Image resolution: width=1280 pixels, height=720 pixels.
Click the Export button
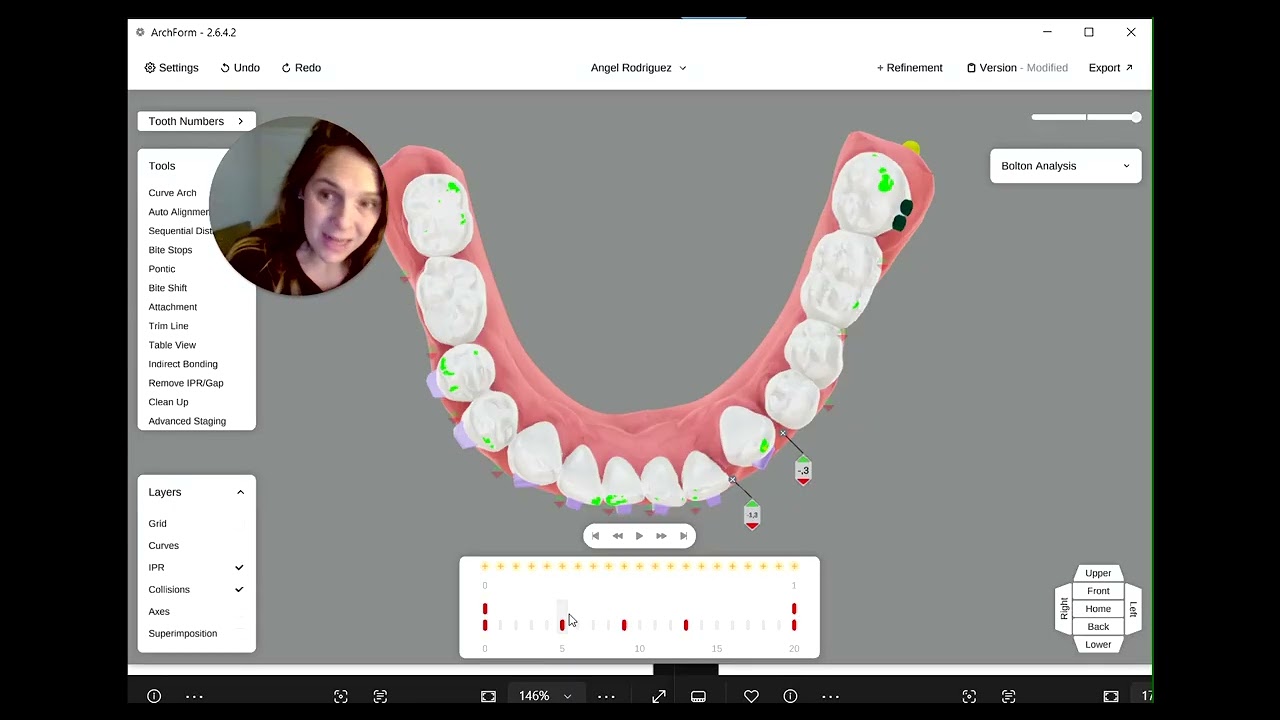1110,68
